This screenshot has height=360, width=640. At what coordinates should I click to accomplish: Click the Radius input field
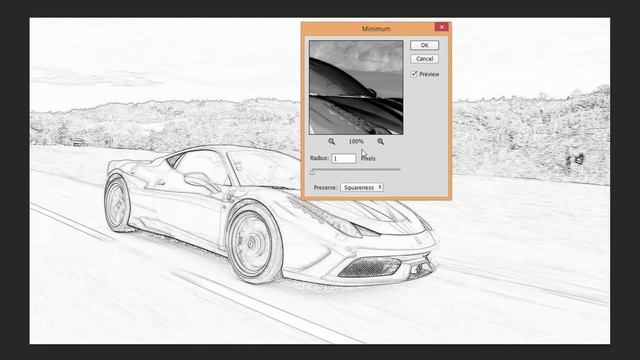pos(344,158)
